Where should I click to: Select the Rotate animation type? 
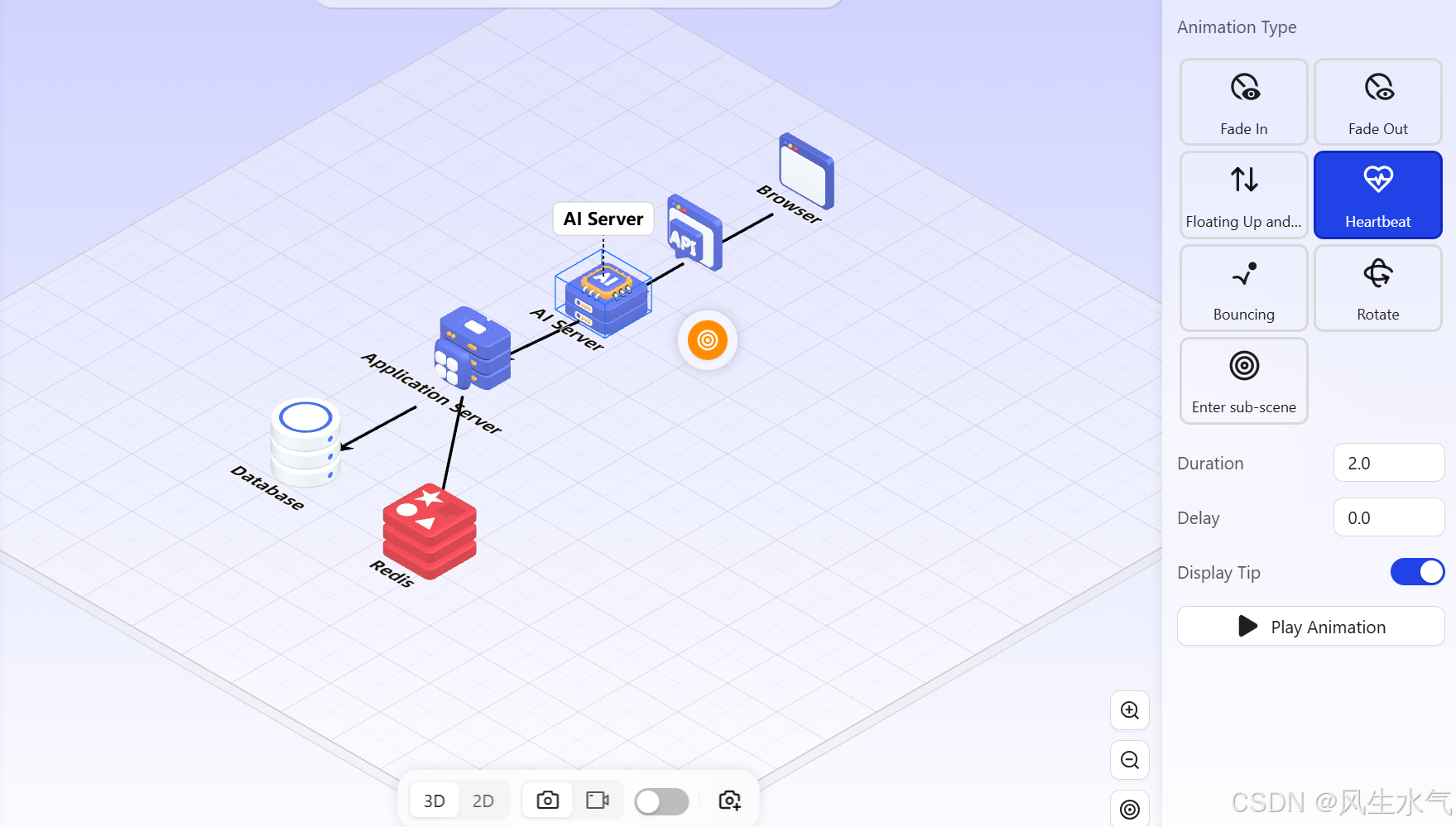tap(1377, 287)
